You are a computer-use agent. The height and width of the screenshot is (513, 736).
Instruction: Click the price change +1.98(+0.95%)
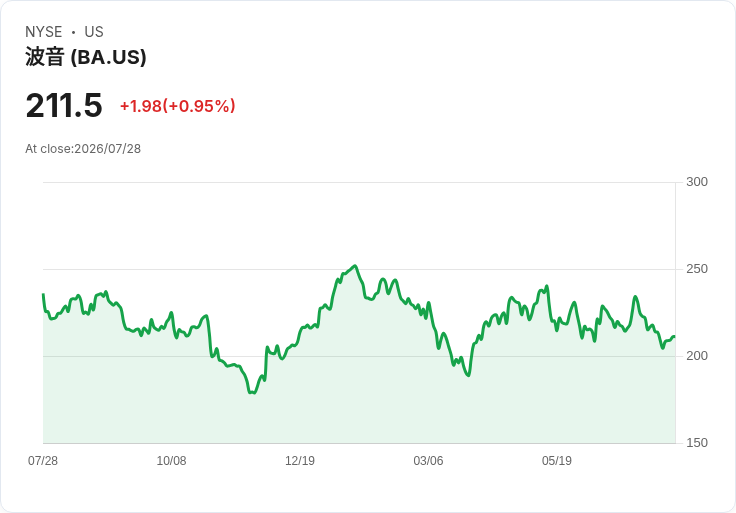click(178, 106)
